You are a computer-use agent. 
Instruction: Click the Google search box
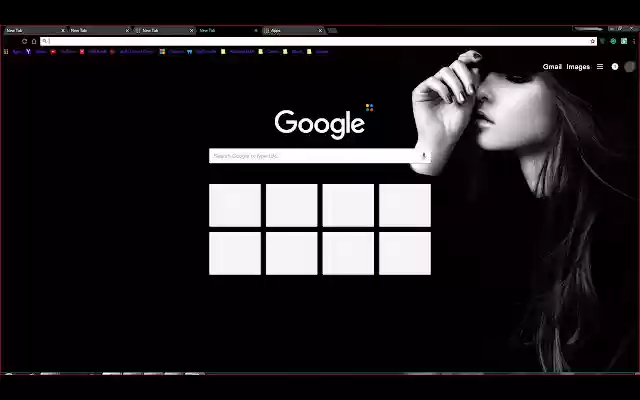pos(320,156)
